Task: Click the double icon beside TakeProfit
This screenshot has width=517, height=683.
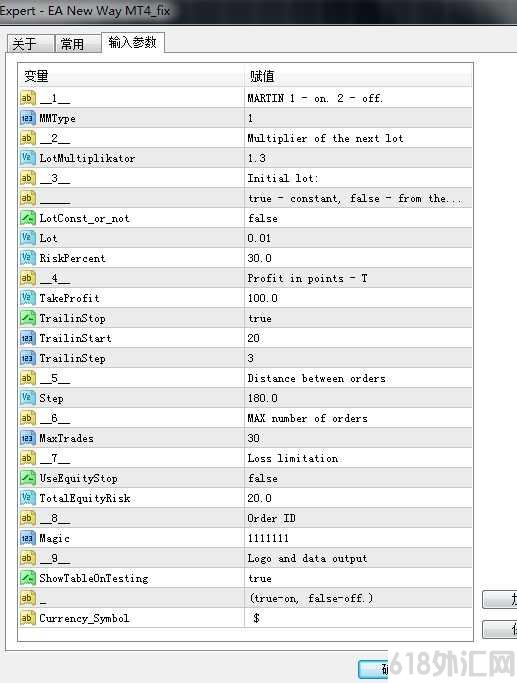Action: [x=27, y=298]
